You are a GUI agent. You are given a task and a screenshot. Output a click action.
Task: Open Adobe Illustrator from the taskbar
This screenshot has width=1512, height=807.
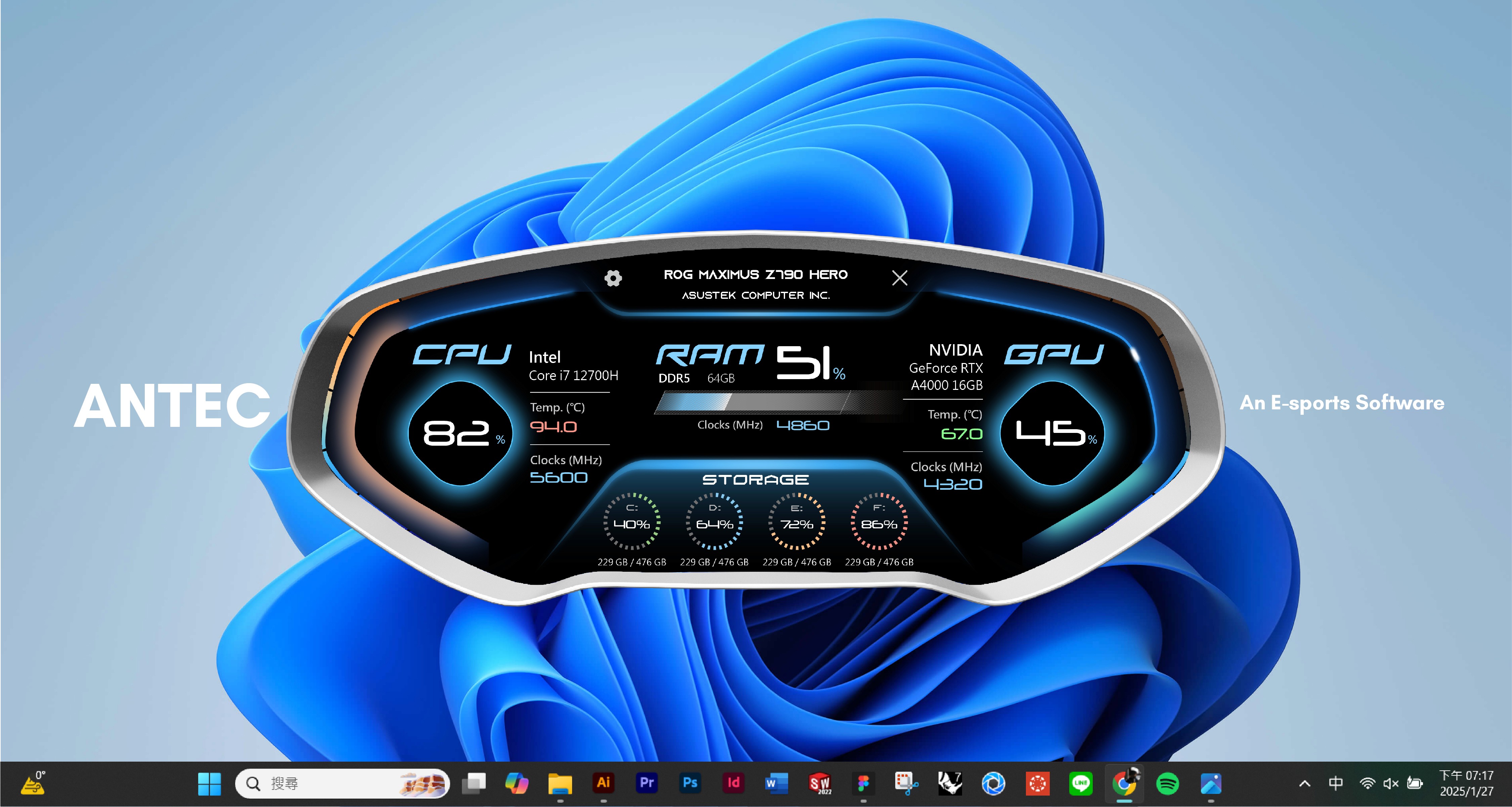tap(603, 783)
